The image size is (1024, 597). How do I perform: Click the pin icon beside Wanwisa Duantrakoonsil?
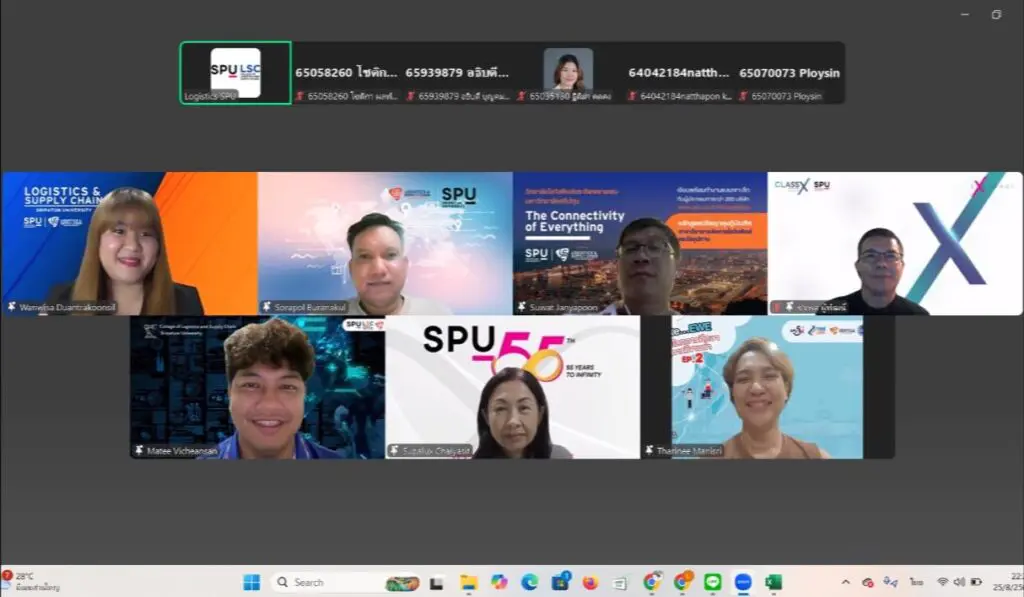coord(11,306)
